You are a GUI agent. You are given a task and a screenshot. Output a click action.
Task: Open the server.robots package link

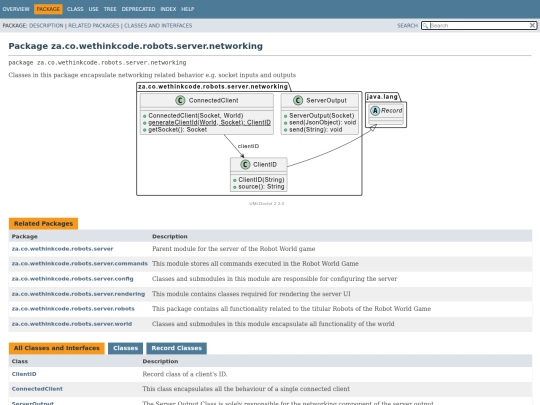point(73,309)
